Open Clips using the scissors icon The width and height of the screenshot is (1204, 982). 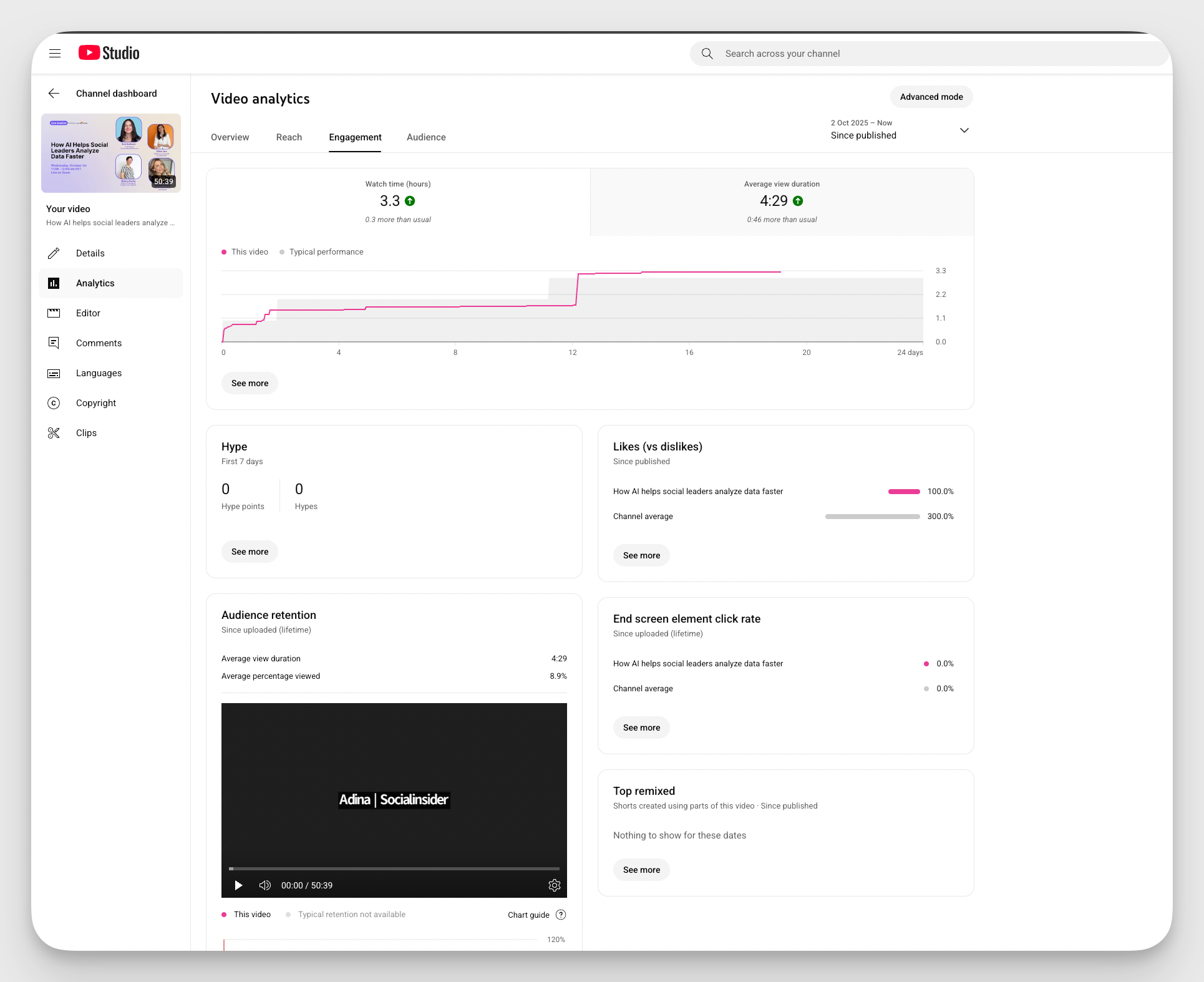pyautogui.click(x=85, y=433)
